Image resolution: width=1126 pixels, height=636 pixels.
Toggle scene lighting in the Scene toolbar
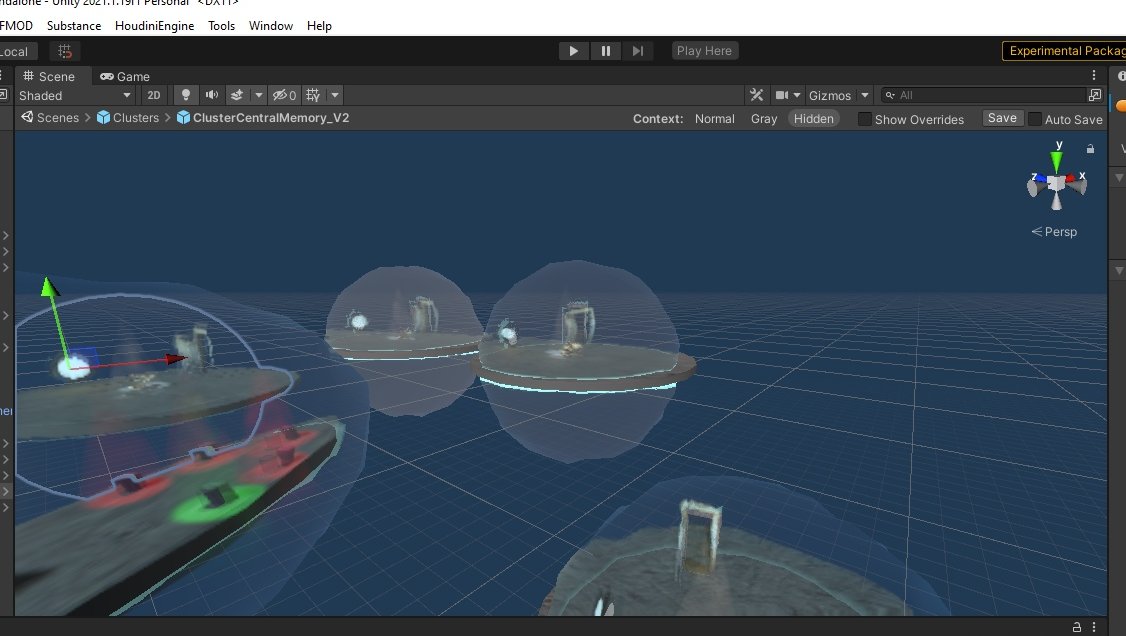click(185, 95)
